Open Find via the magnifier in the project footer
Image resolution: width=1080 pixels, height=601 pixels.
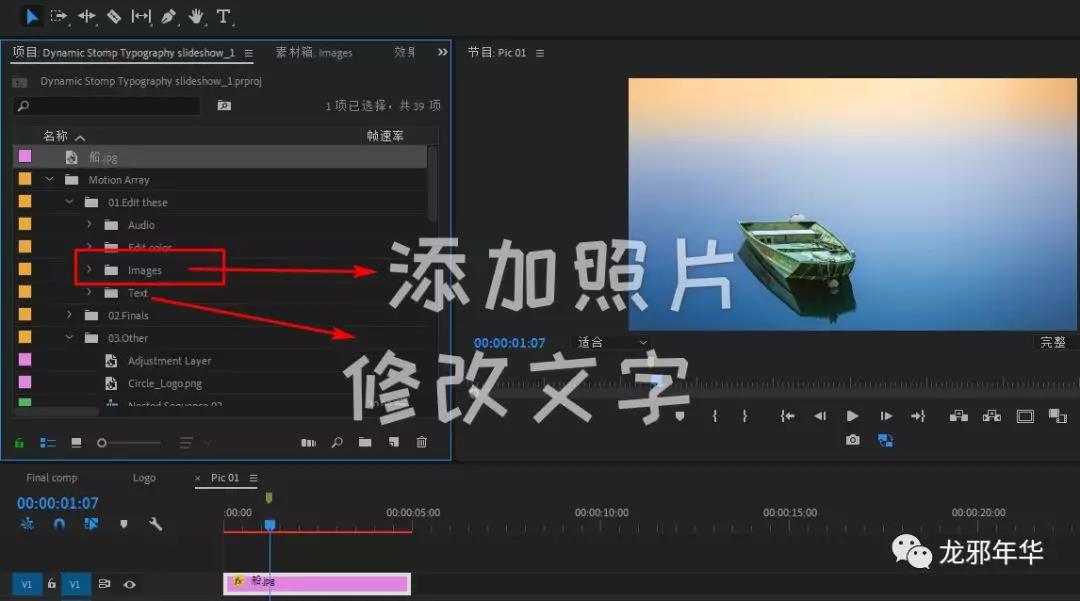[337, 443]
